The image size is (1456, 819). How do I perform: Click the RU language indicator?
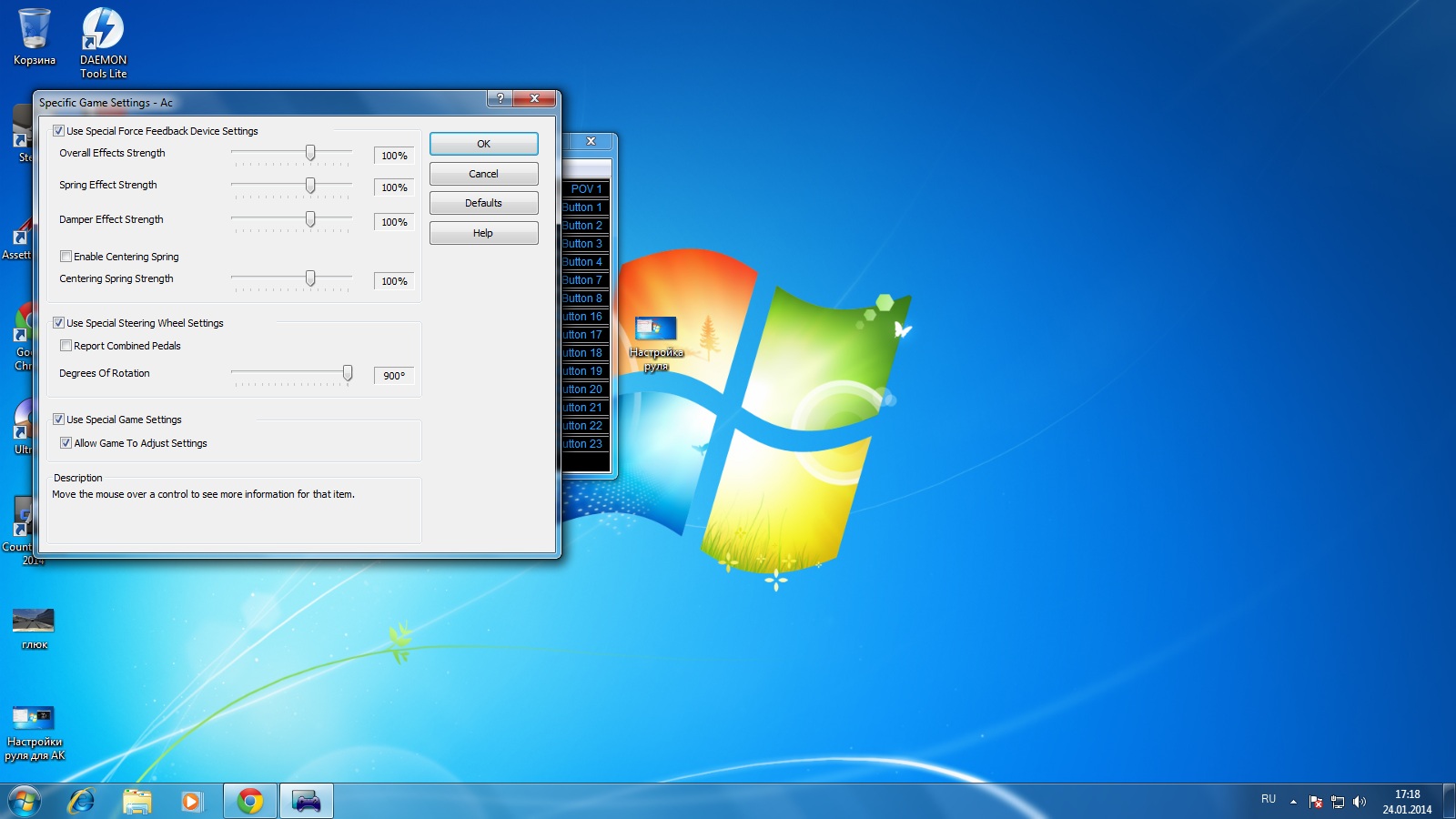click(x=1269, y=799)
